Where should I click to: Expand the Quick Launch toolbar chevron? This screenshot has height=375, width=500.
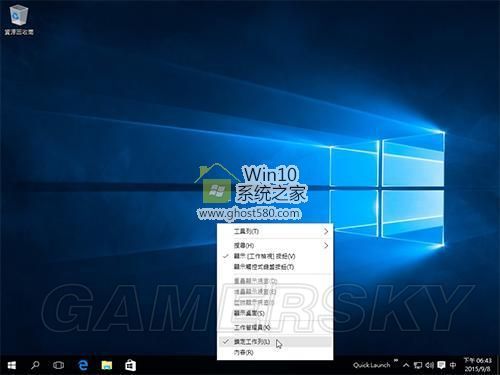click(396, 360)
